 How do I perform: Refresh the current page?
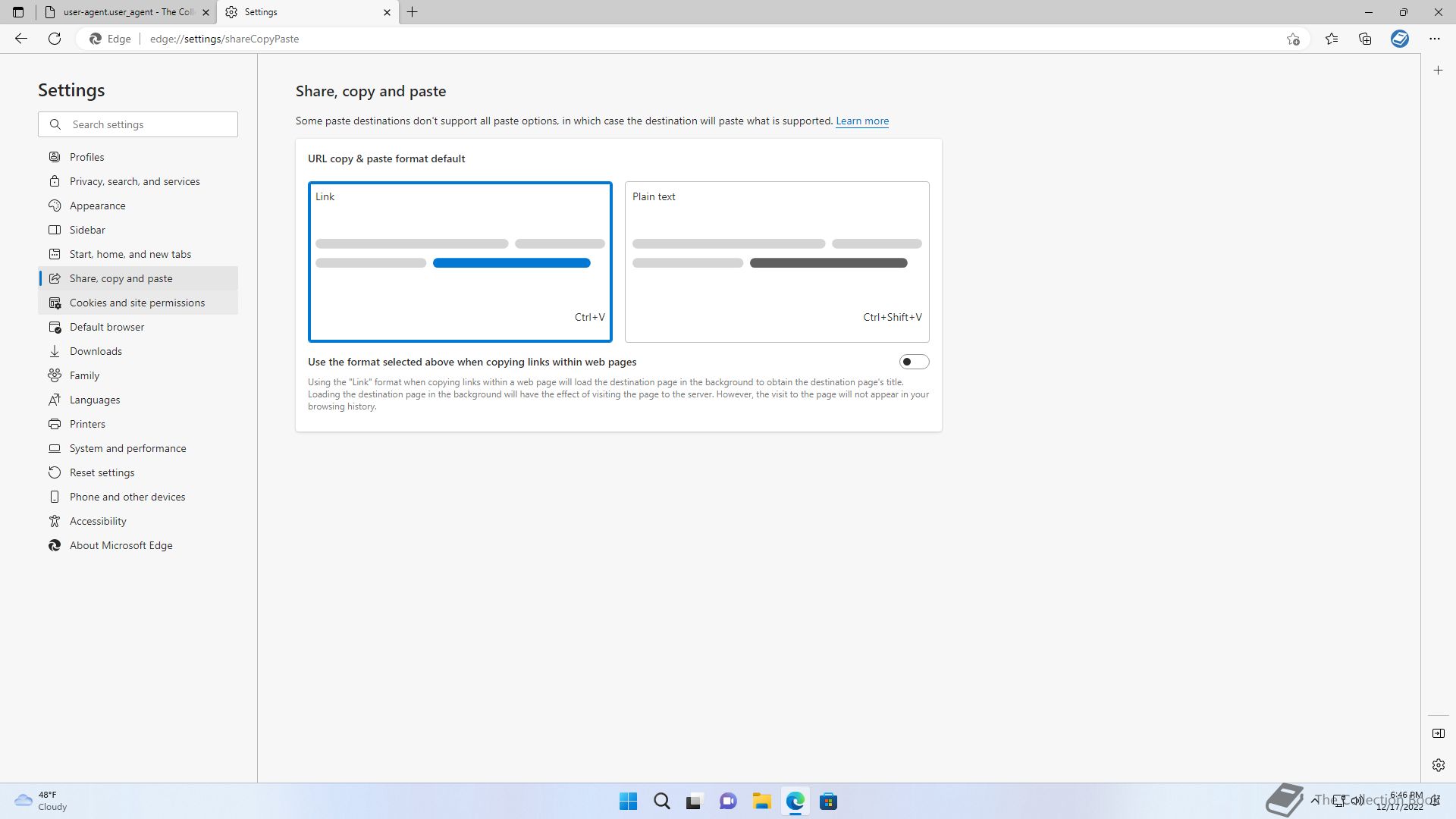coord(55,39)
